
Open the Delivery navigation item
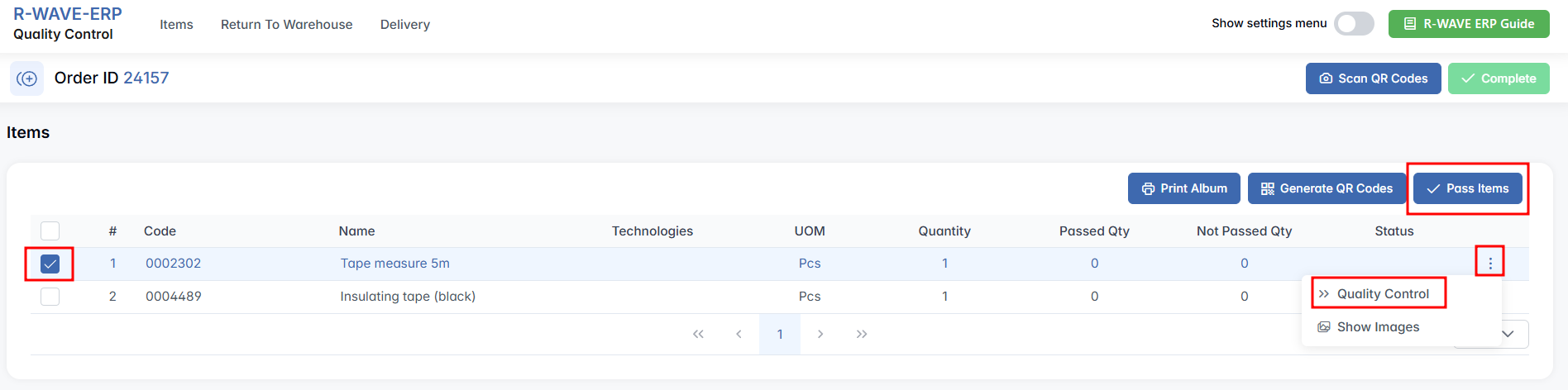click(x=404, y=25)
